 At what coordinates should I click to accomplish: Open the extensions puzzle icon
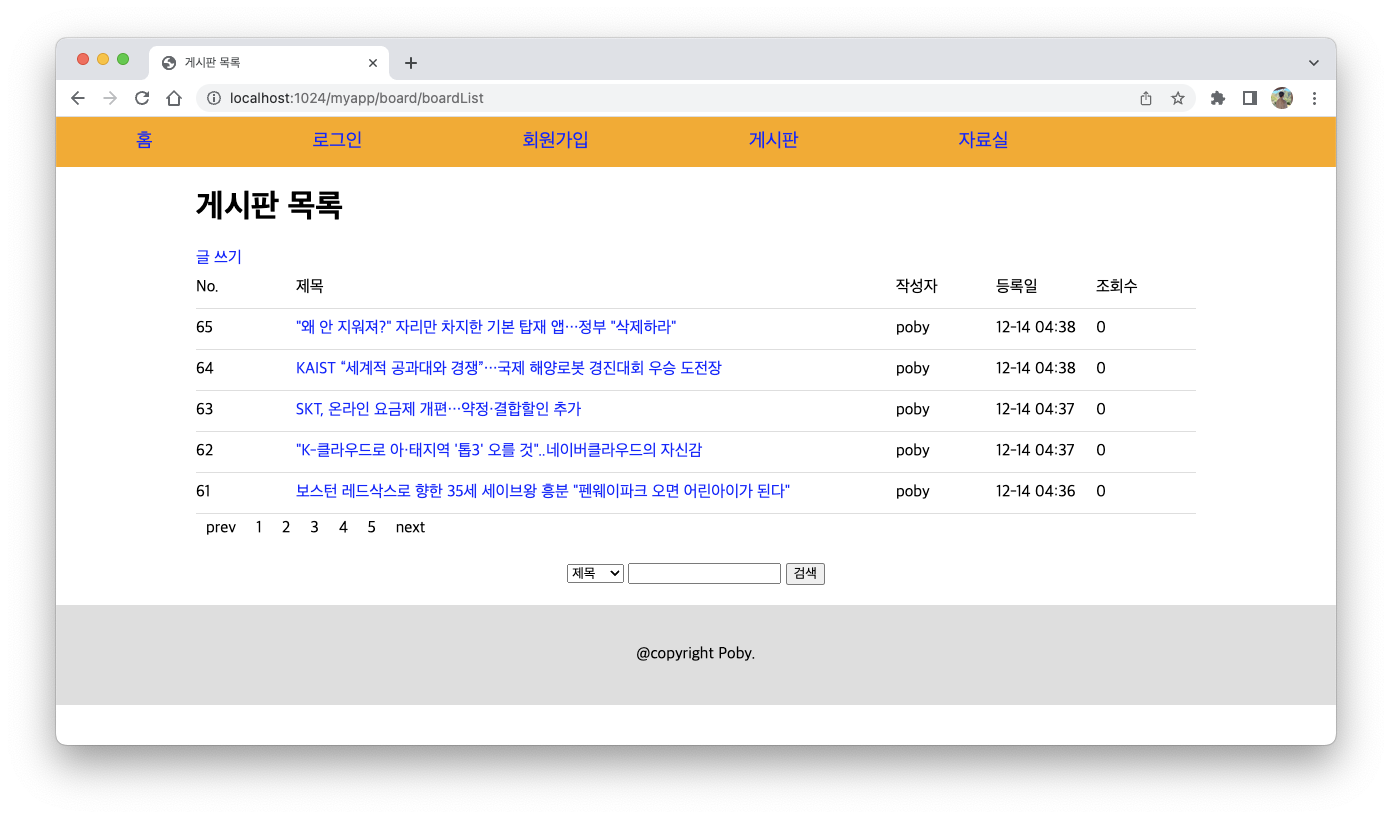pos(1217,98)
